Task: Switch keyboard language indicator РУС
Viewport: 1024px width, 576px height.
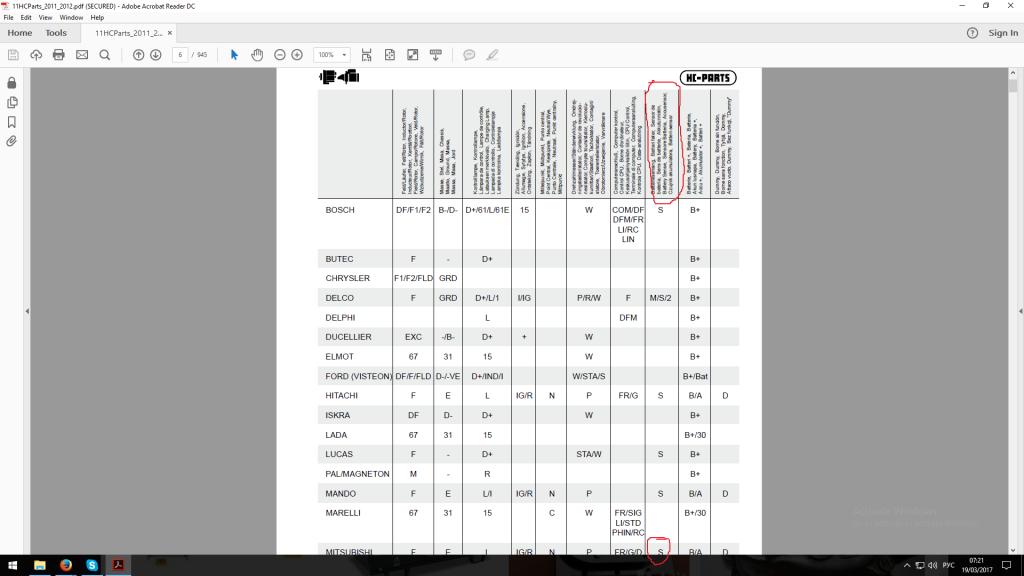Action: click(949, 566)
